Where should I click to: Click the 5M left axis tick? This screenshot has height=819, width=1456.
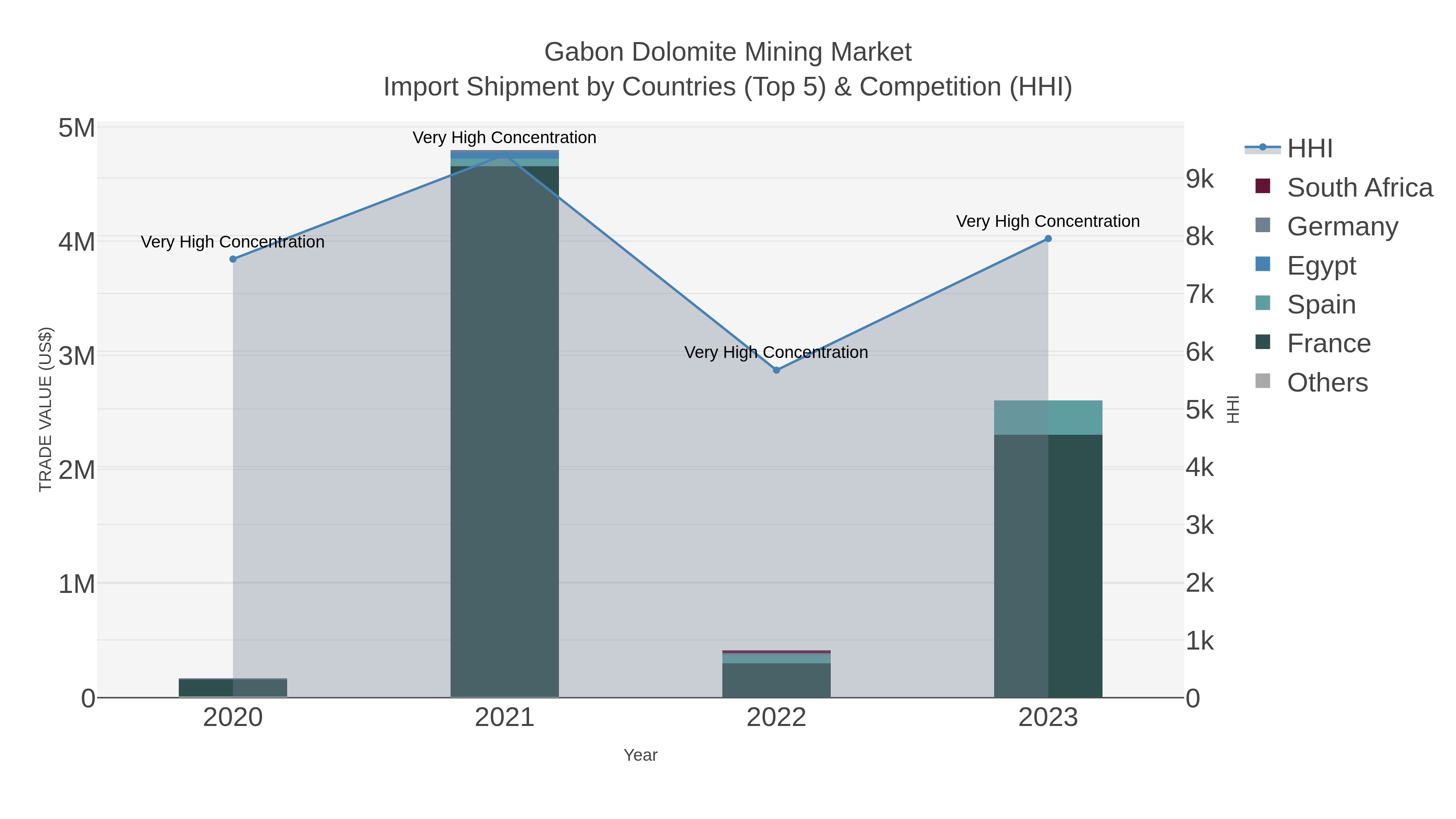(76, 128)
